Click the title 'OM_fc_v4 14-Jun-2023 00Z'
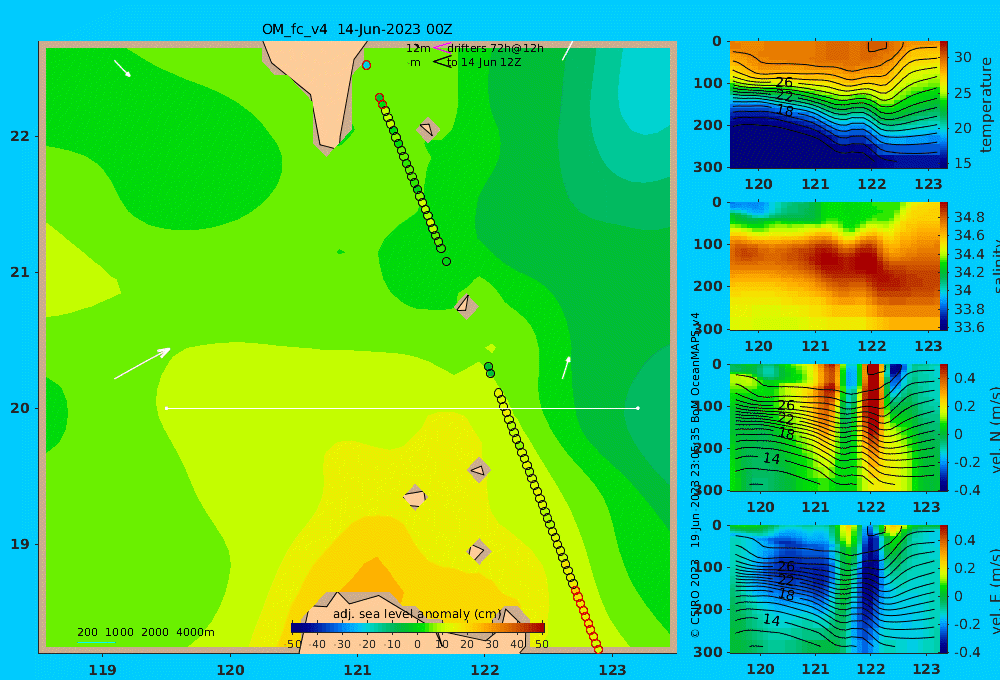 357,29
